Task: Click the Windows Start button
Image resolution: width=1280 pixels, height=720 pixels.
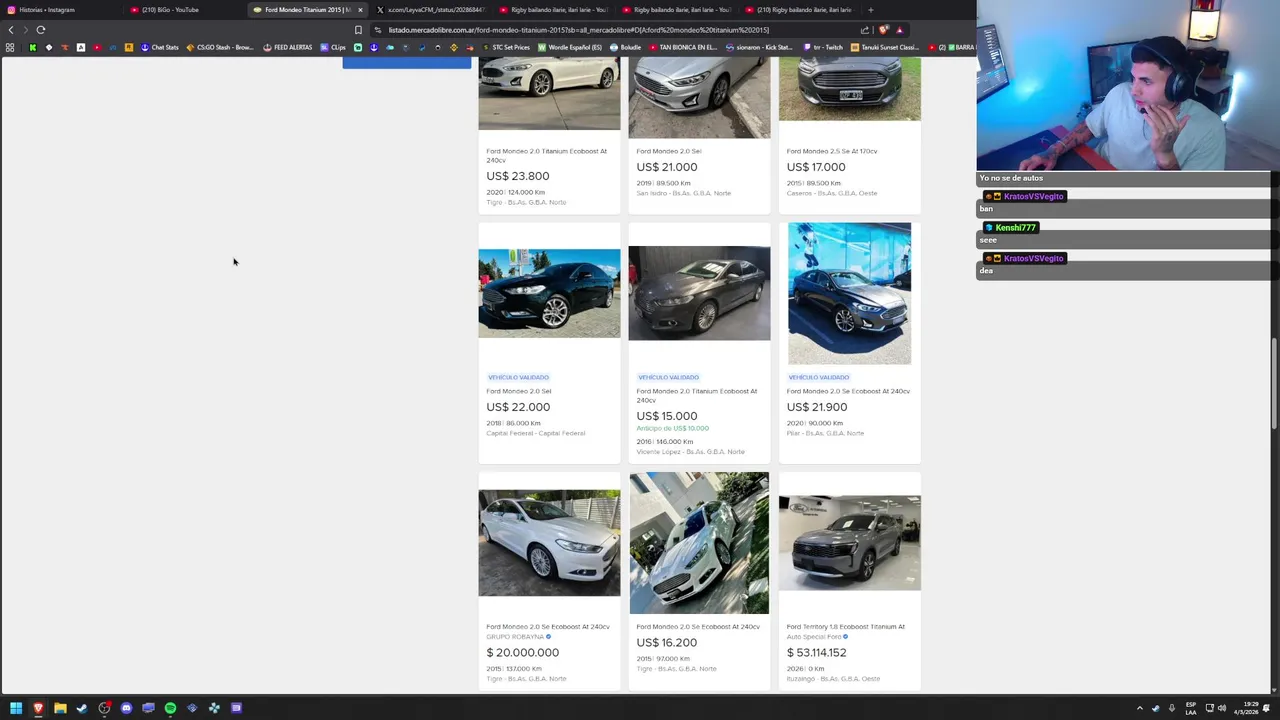Action: coord(16,708)
